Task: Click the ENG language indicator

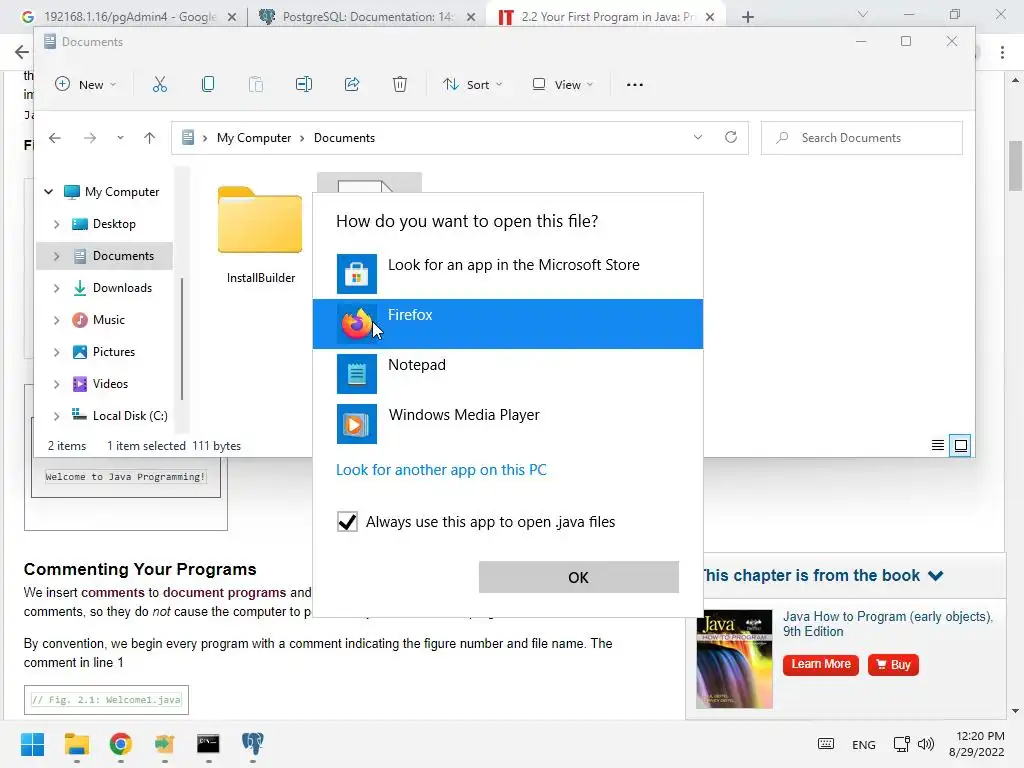Action: [863, 744]
